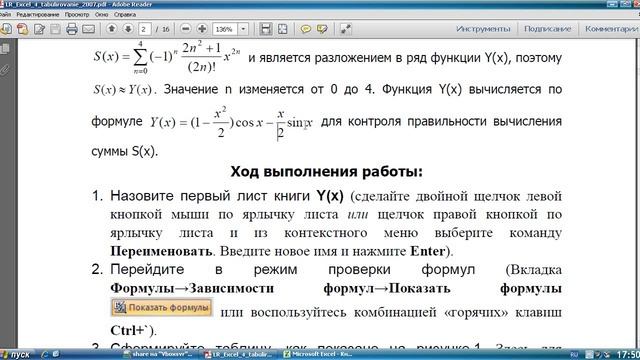Open the zoom level dropdown arrow

tap(243, 29)
